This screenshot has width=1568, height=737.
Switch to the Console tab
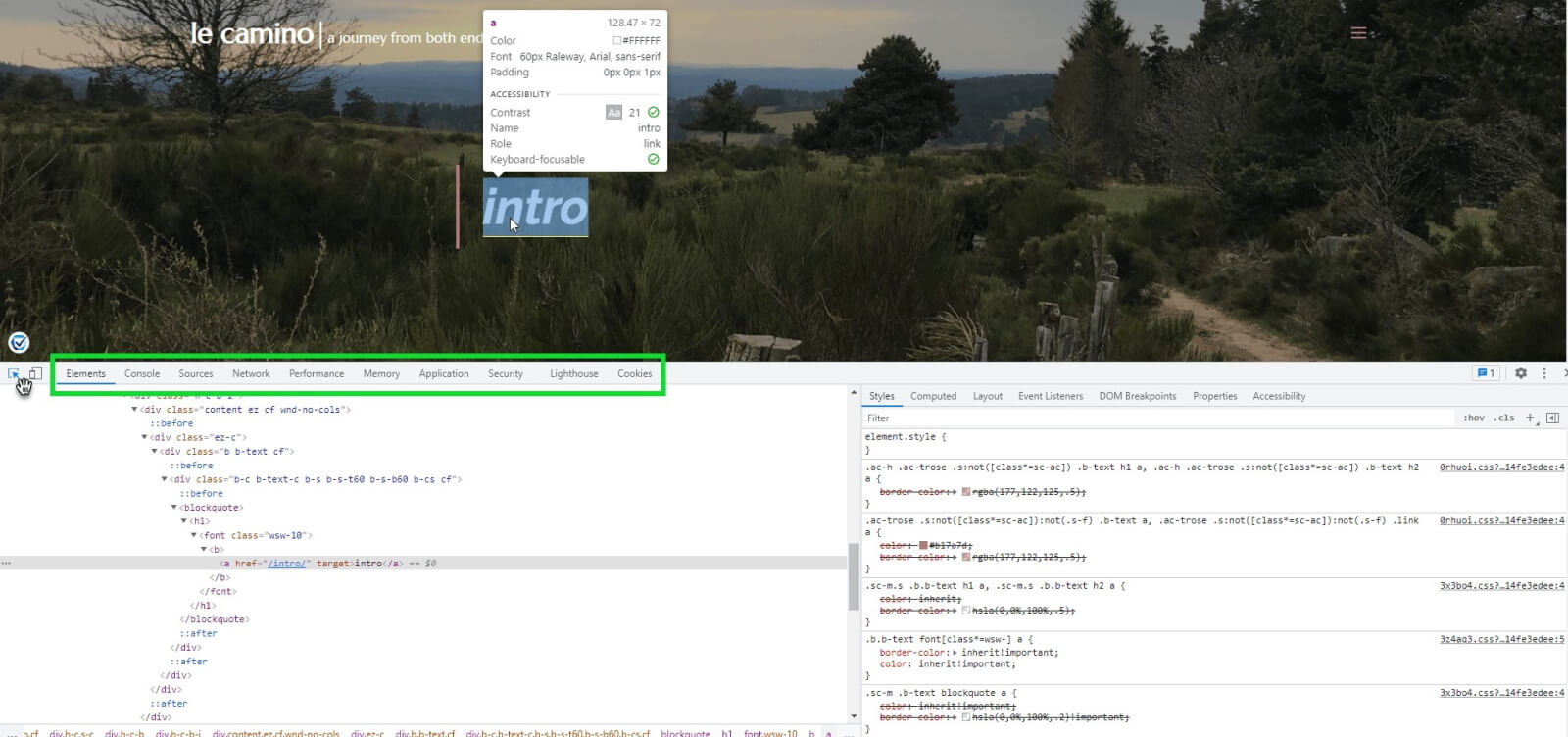[x=142, y=373]
